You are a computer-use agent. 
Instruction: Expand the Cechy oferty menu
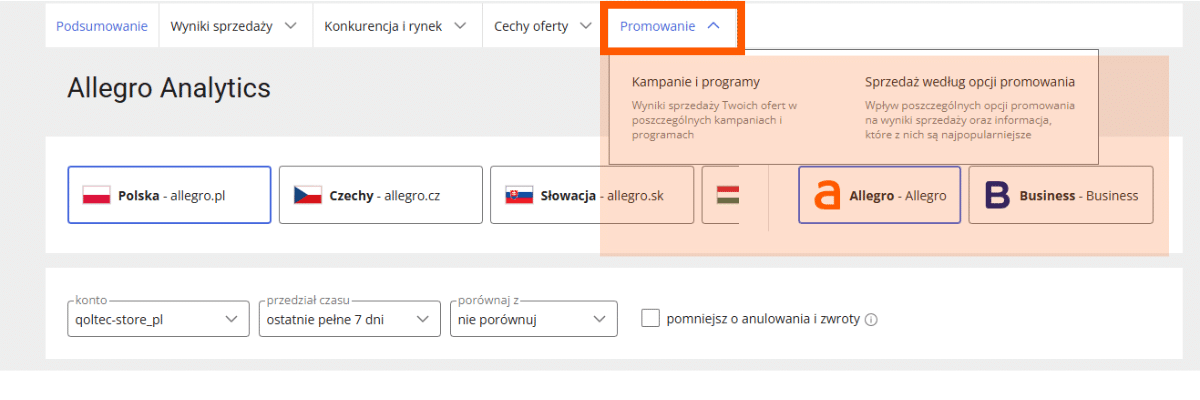543,26
